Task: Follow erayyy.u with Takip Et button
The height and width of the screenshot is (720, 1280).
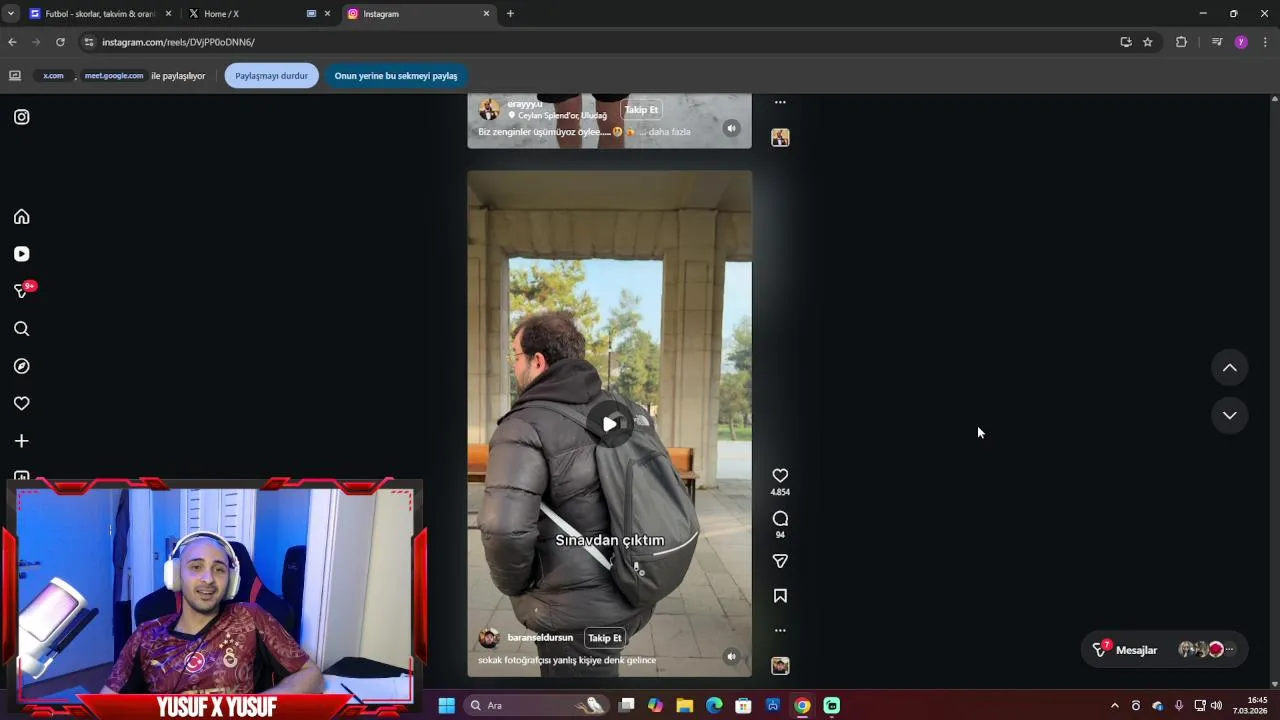Action: coord(641,110)
